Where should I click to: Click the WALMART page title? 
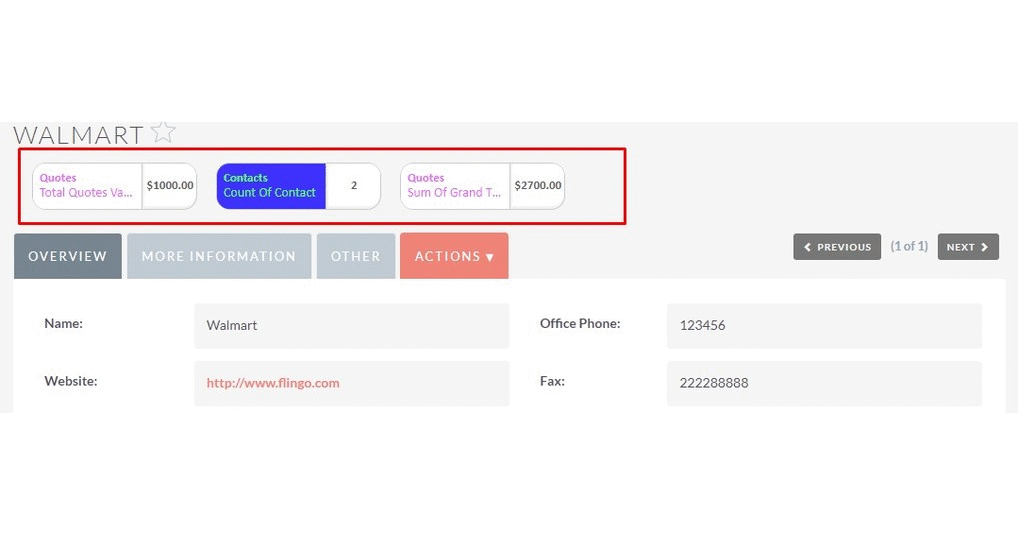(78, 135)
